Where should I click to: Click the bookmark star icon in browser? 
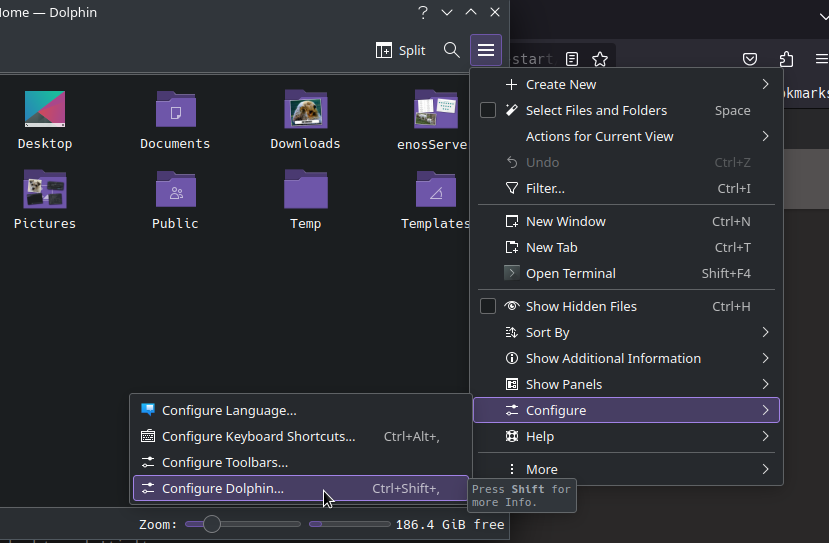(x=600, y=59)
